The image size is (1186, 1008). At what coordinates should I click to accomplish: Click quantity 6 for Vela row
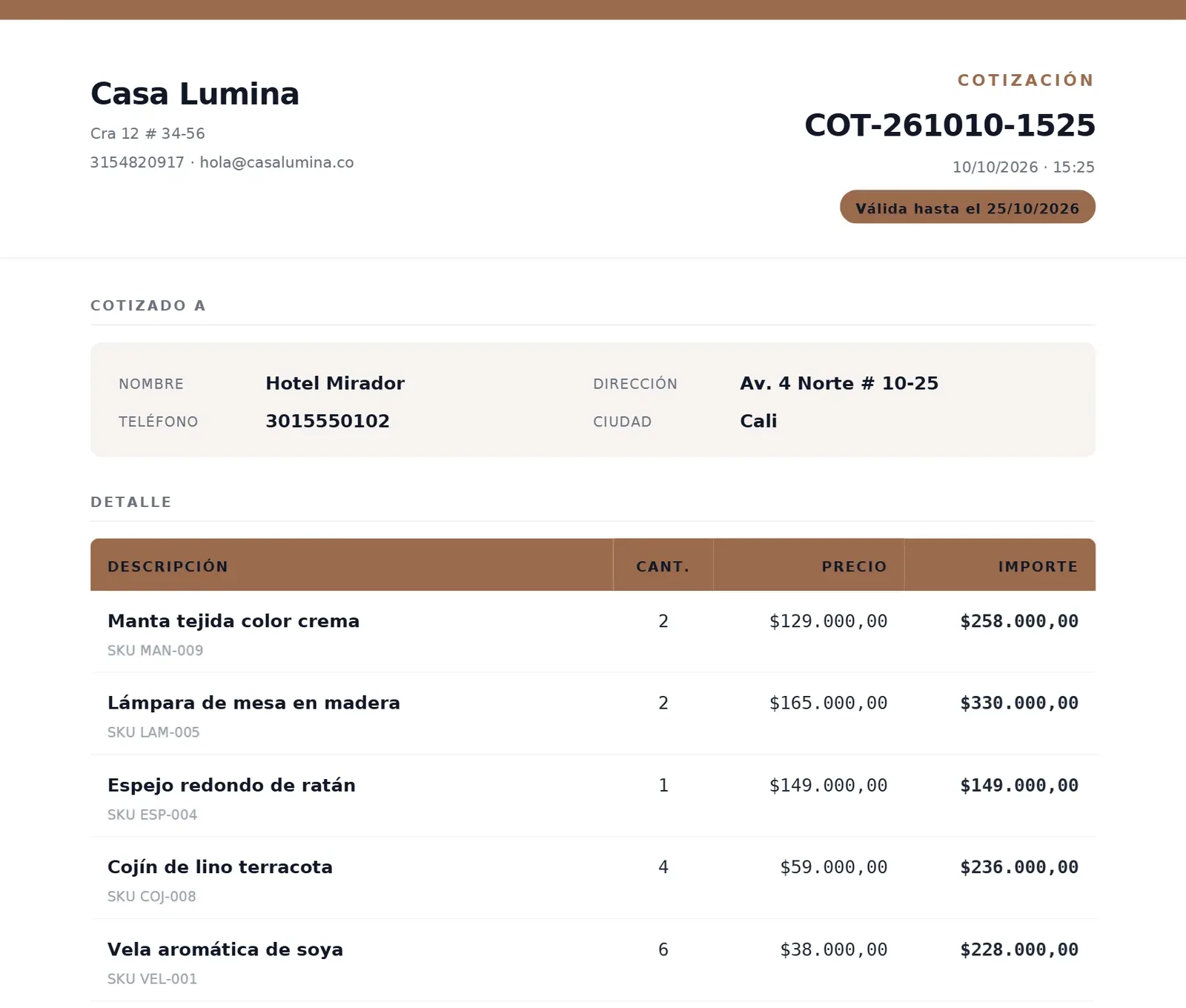click(663, 949)
